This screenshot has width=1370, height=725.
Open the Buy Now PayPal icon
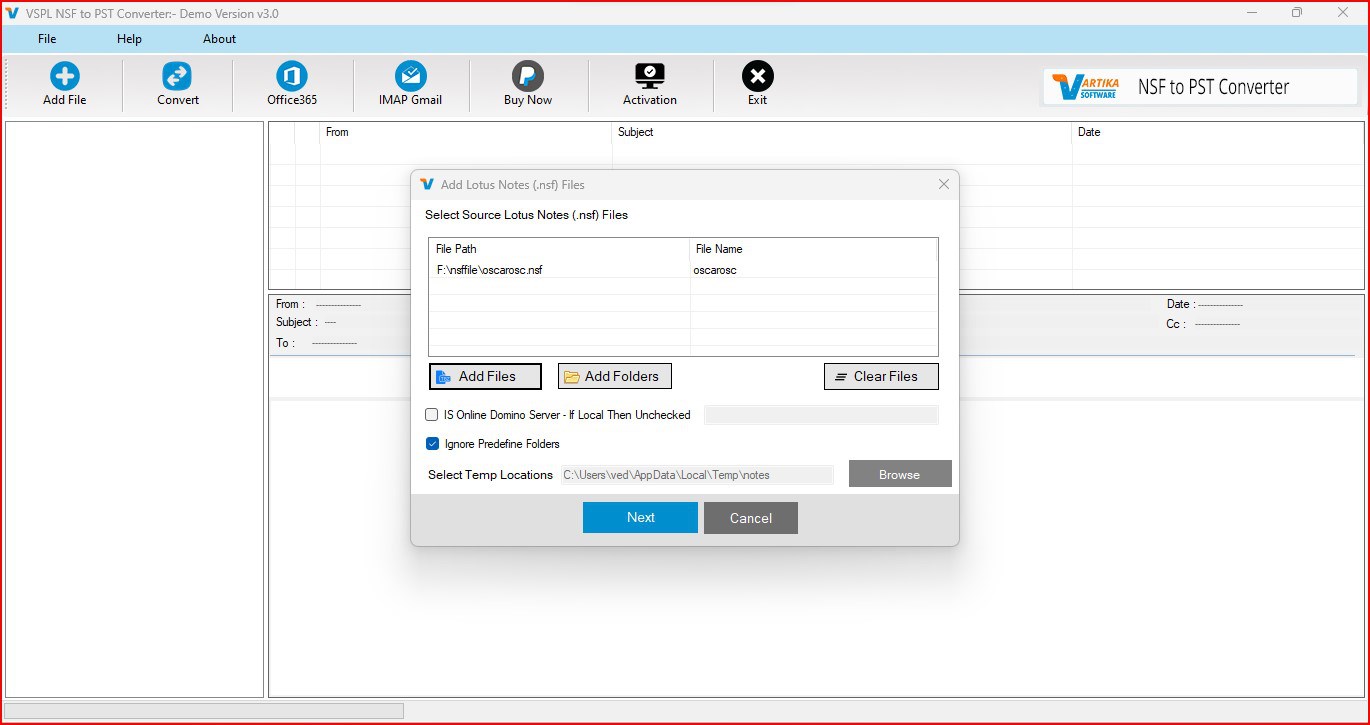(527, 82)
